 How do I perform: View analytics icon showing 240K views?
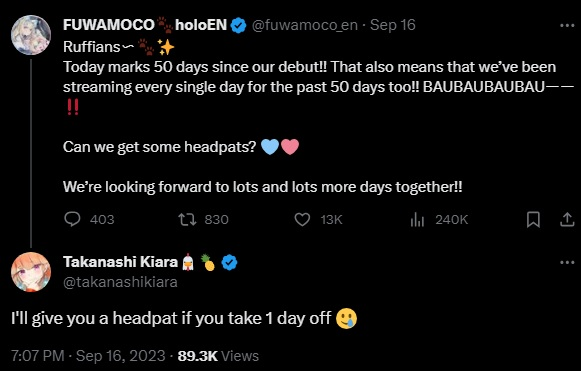tap(417, 219)
